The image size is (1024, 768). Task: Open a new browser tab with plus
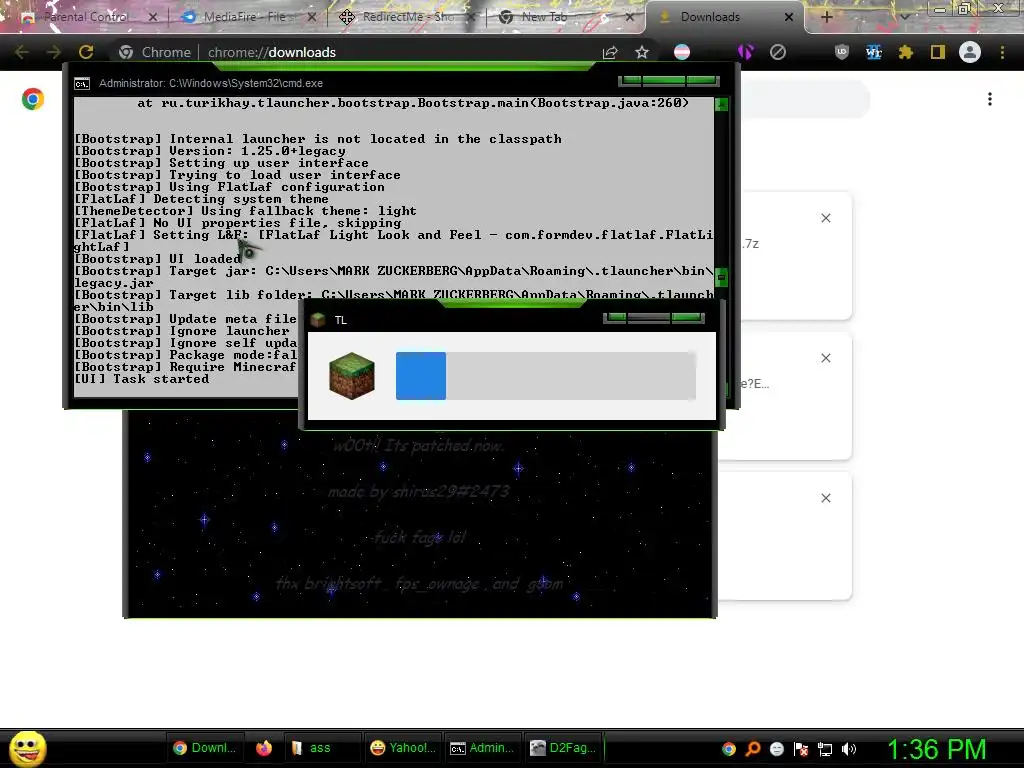826,17
